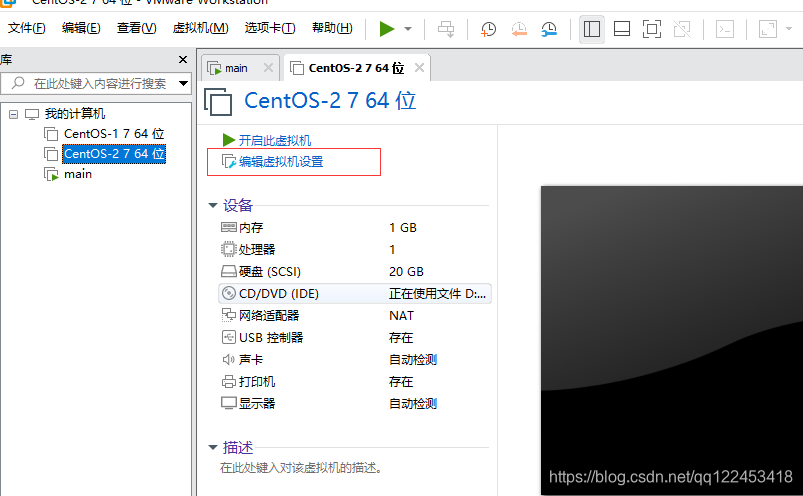Open the power options dropdown arrow
803x496 pixels.
408,29
